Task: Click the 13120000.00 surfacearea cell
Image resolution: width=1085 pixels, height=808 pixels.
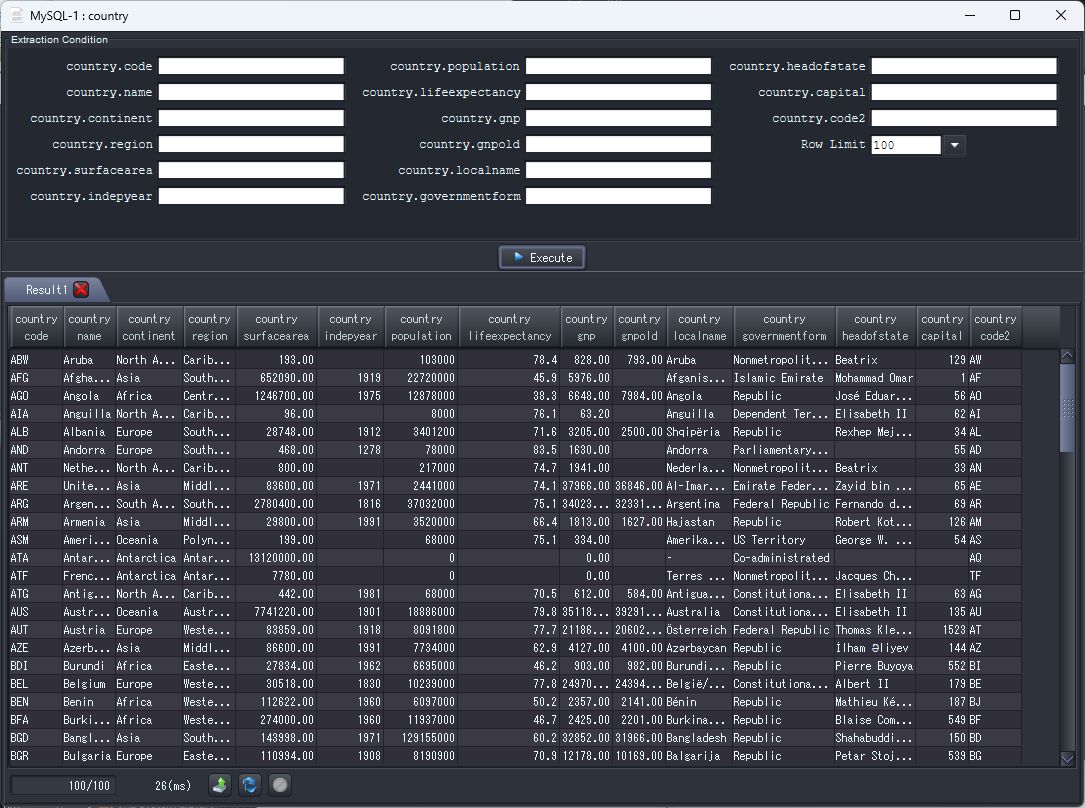Action: [x=275, y=558]
